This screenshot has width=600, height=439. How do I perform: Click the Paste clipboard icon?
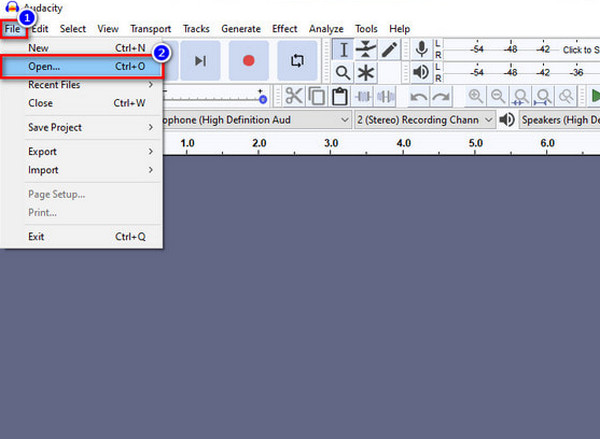click(340, 96)
